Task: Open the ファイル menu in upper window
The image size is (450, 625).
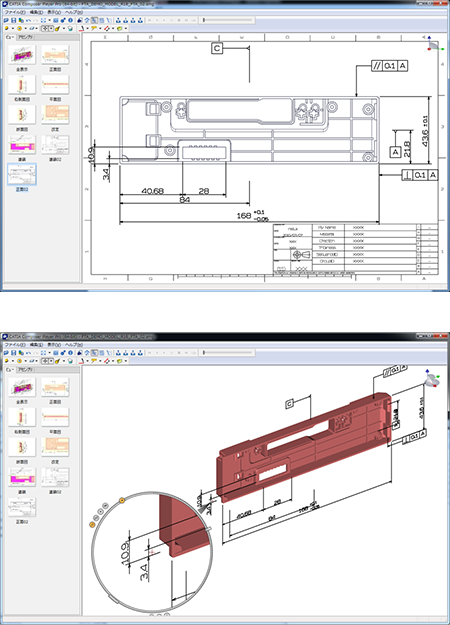Action: click(x=15, y=12)
